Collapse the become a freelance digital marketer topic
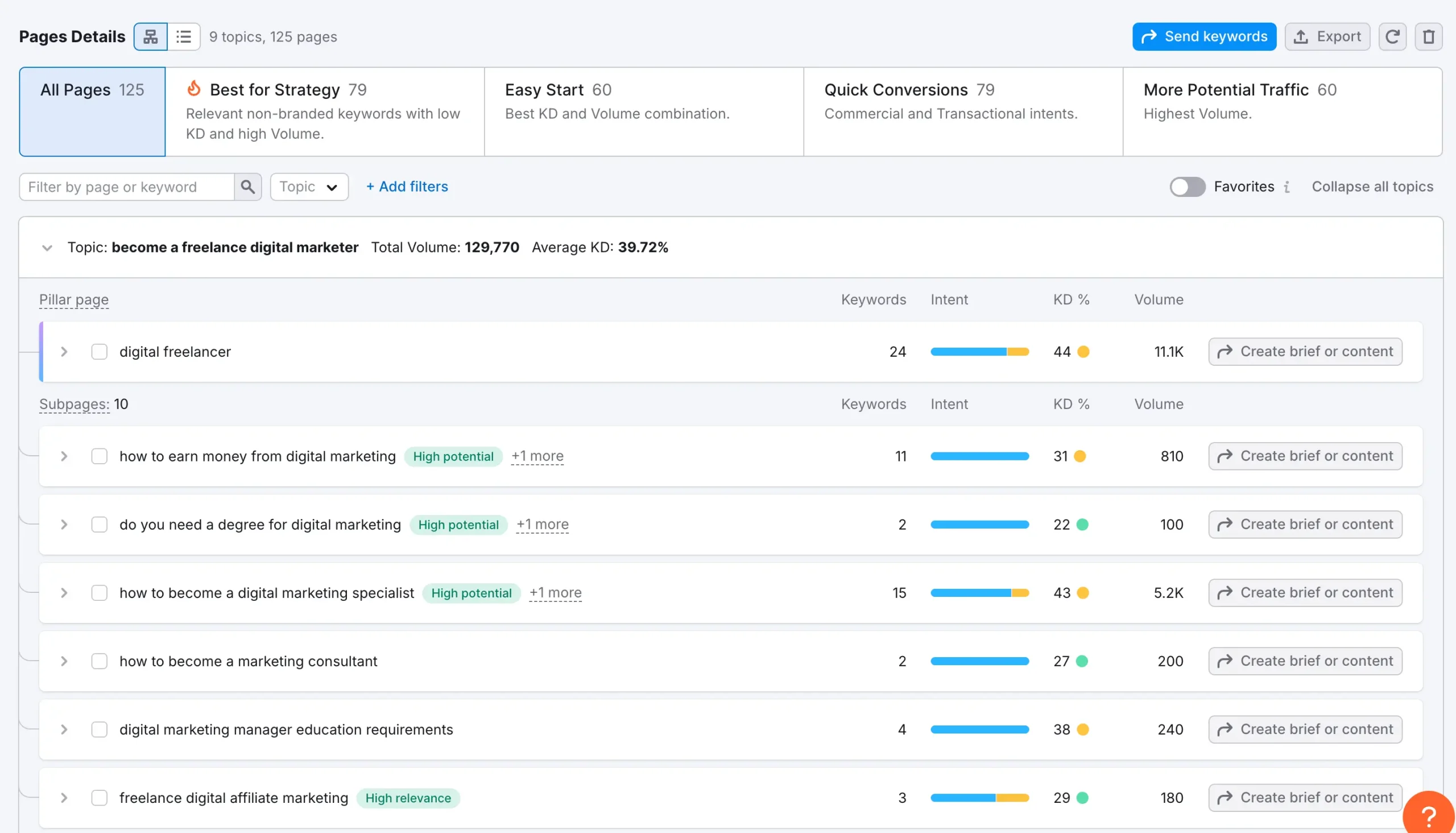This screenshot has width=1456, height=833. 47,247
